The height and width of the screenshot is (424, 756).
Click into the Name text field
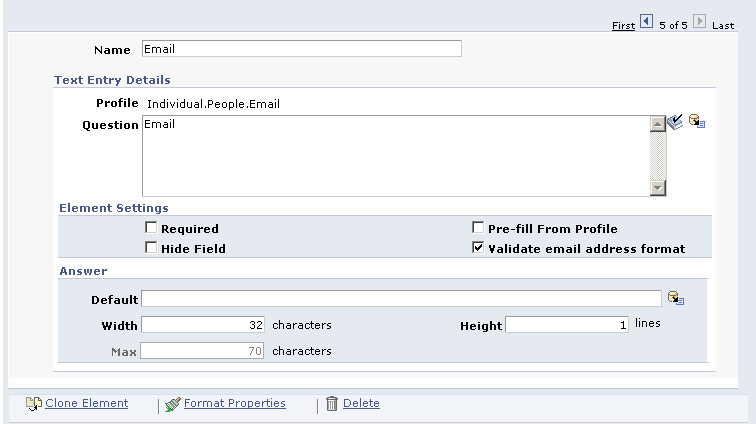[302, 49]
